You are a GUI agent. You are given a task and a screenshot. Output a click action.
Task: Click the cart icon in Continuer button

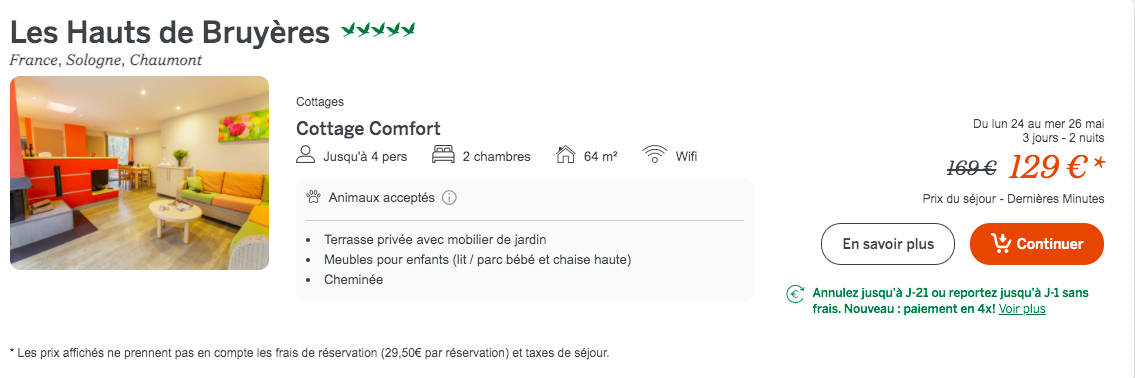1002,243
